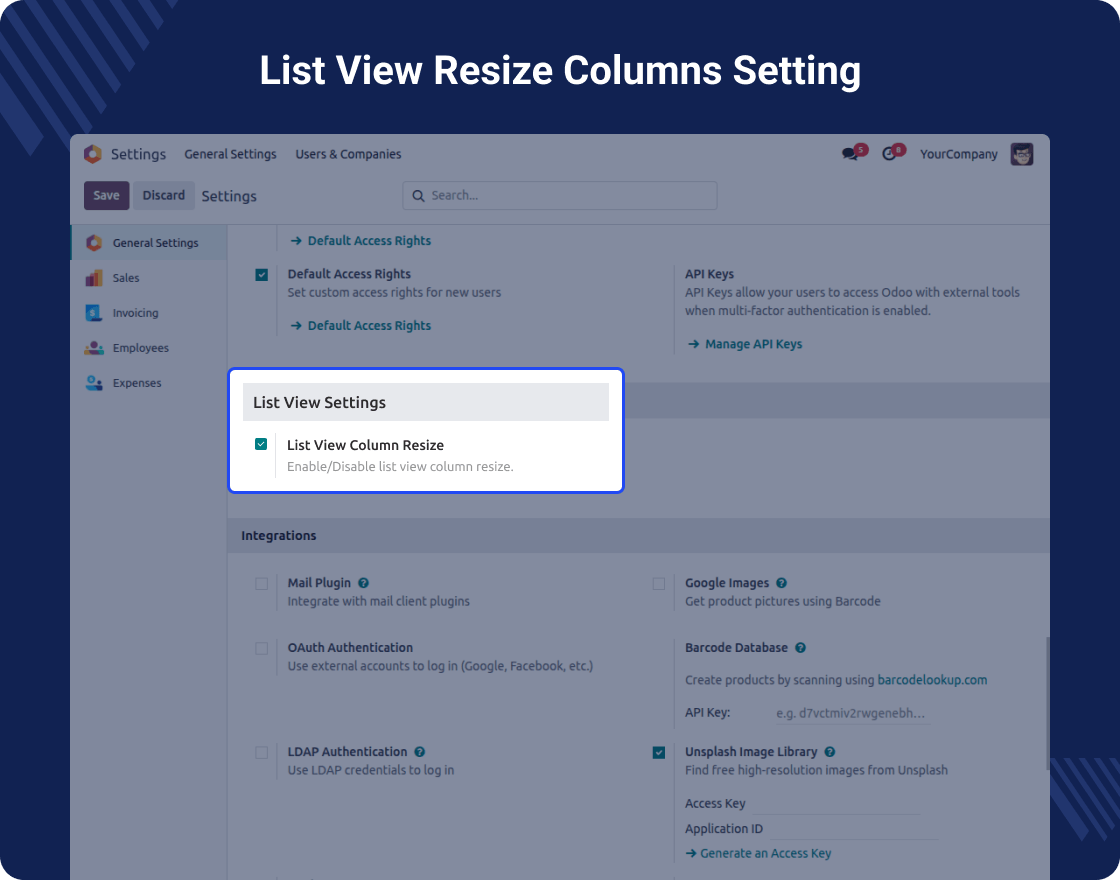1120x880 pixels.
Task: Click the arrow icon beside Manage API Keys
Action: pyautogui.click(x=693, y=344)
